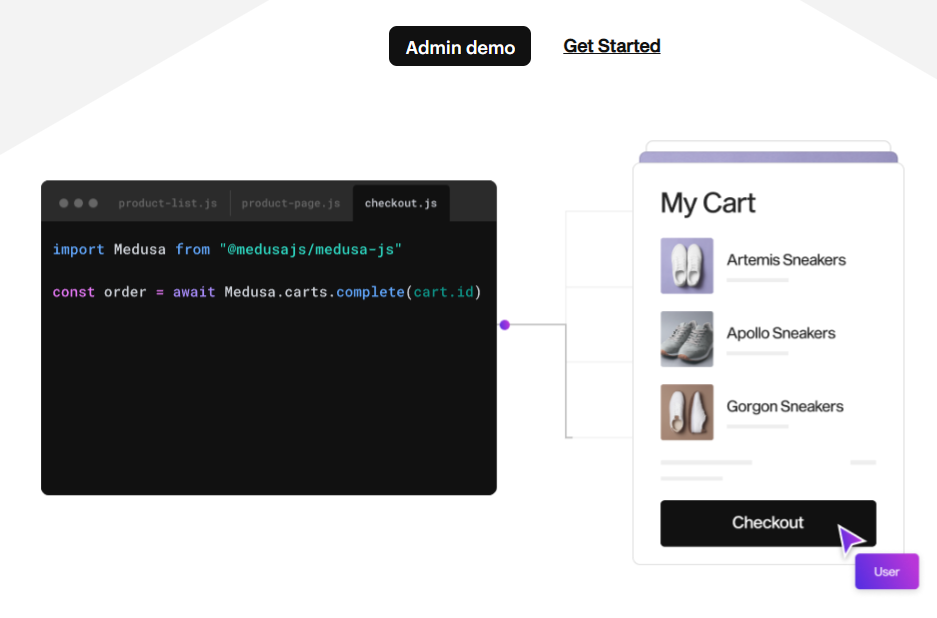937x618 pixels.
Task: Select the product-page.js tab
Action: click(x=291, y=203)
